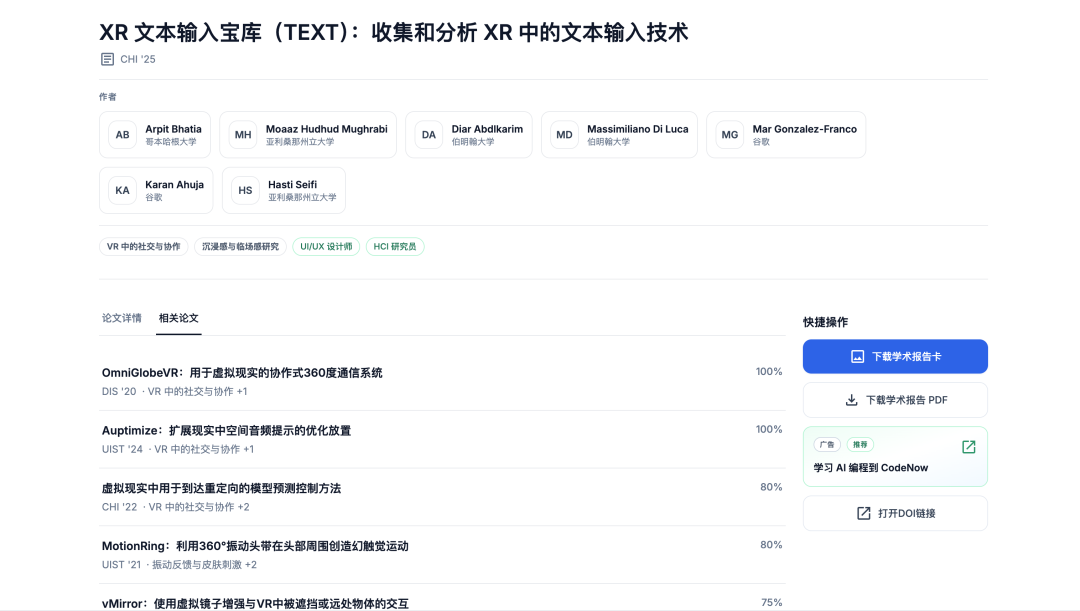Screen dimensions: 1080x611
Task: Select the 相关论文 tab
Action: [x=179, y=318]
